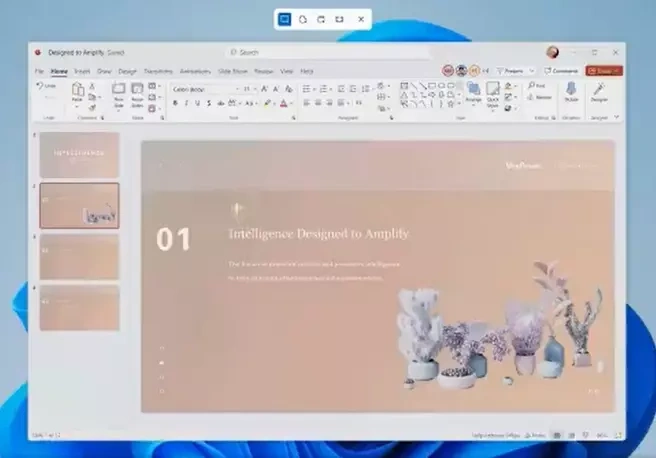The height and width of the screenshot is (458, 656).
Task: Open the font name combo box
Action: [205, 89]
